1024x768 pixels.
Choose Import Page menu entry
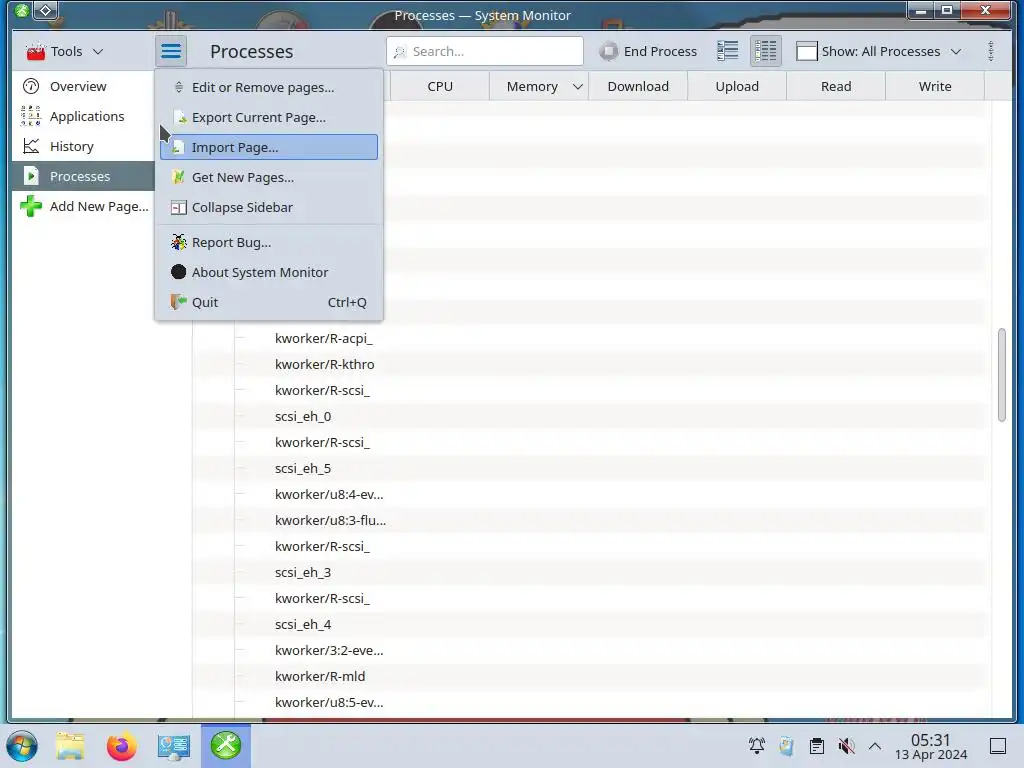[269, 147]
